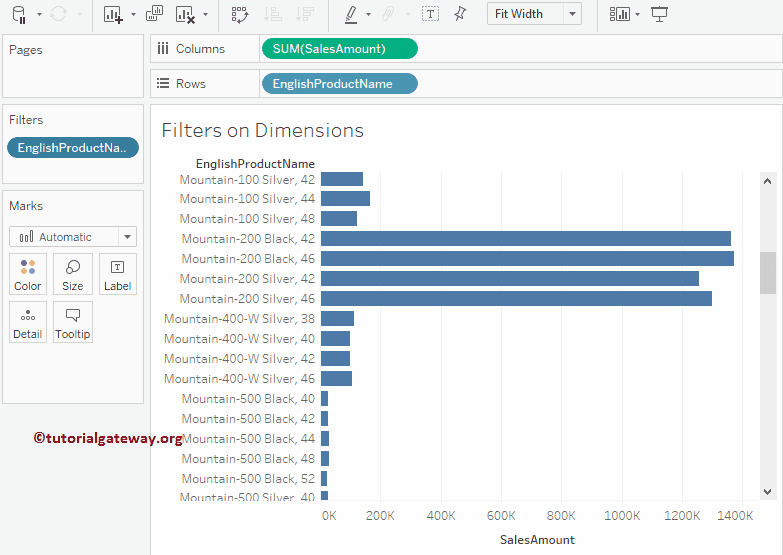Click the Clear Sheet icon

point(185,14)
